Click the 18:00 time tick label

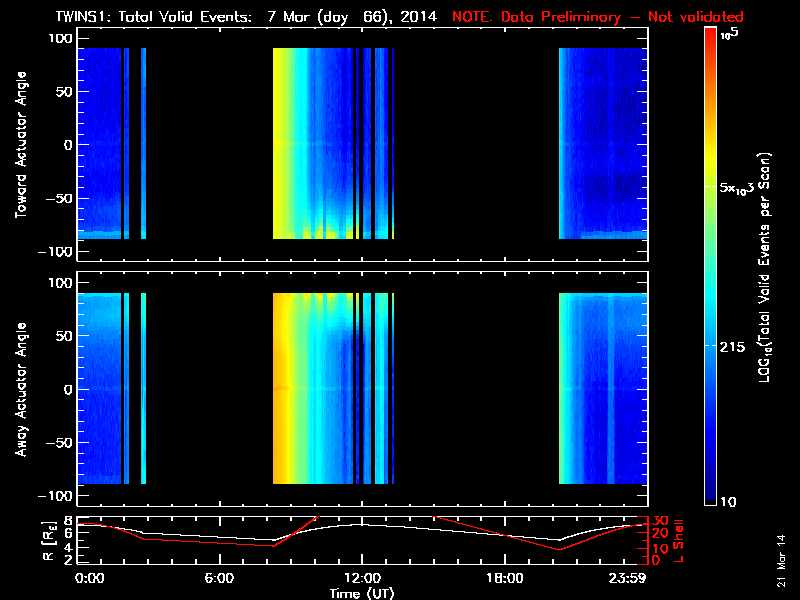pos(503,578)
